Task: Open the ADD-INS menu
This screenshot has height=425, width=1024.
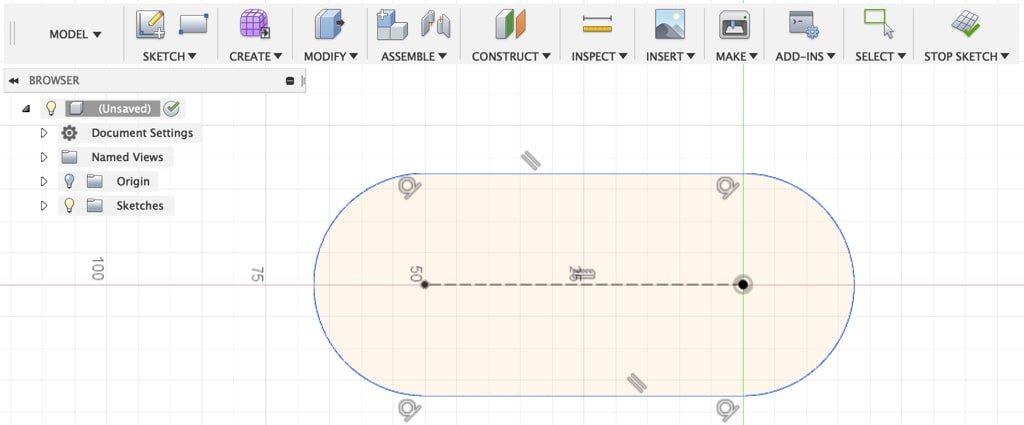Action: (x=805, y=56)
